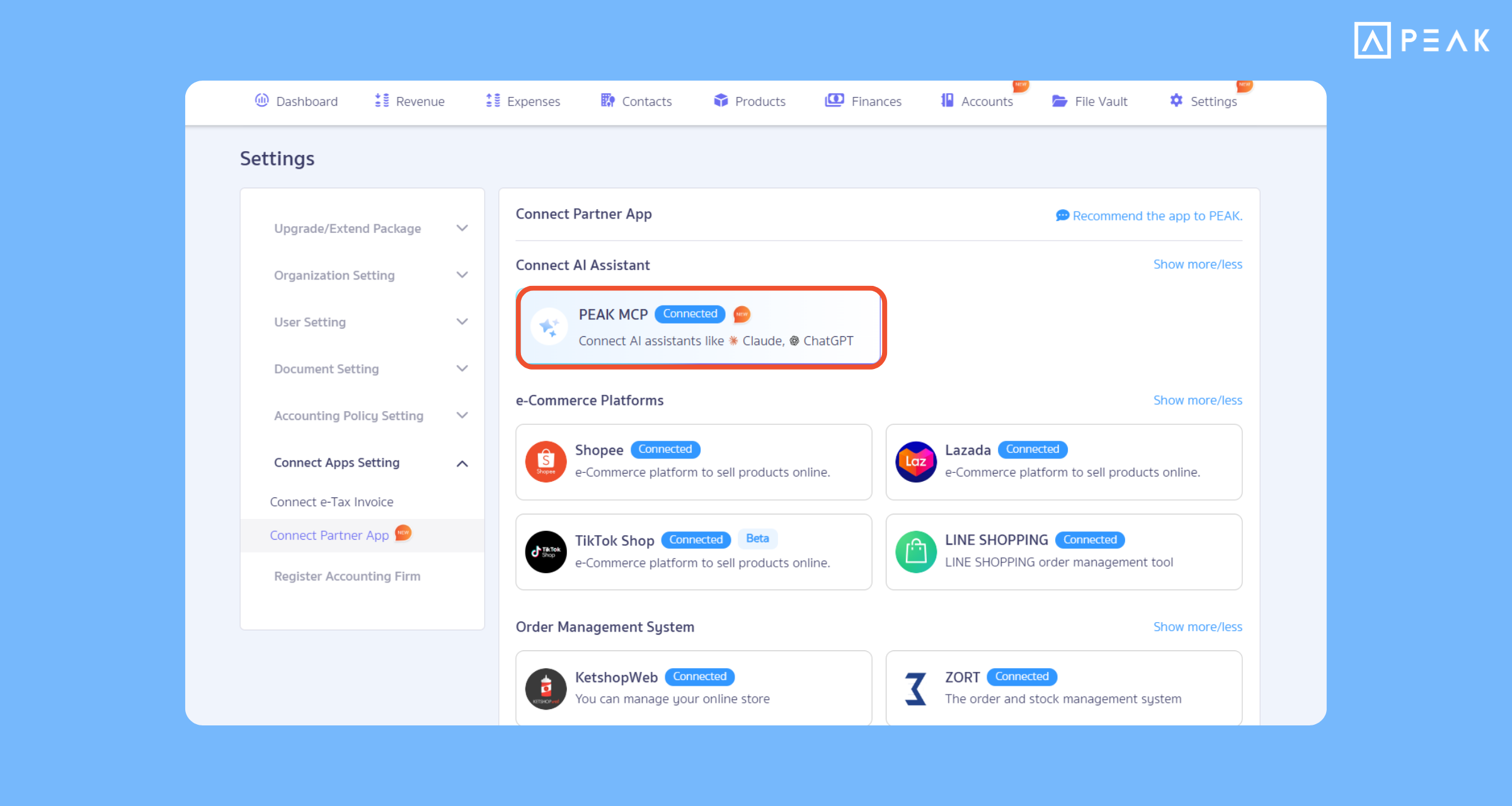Click the TikTok Shop logo icon
The height and width of the screenshot is (806, 1512).
(x=546, y=552)
